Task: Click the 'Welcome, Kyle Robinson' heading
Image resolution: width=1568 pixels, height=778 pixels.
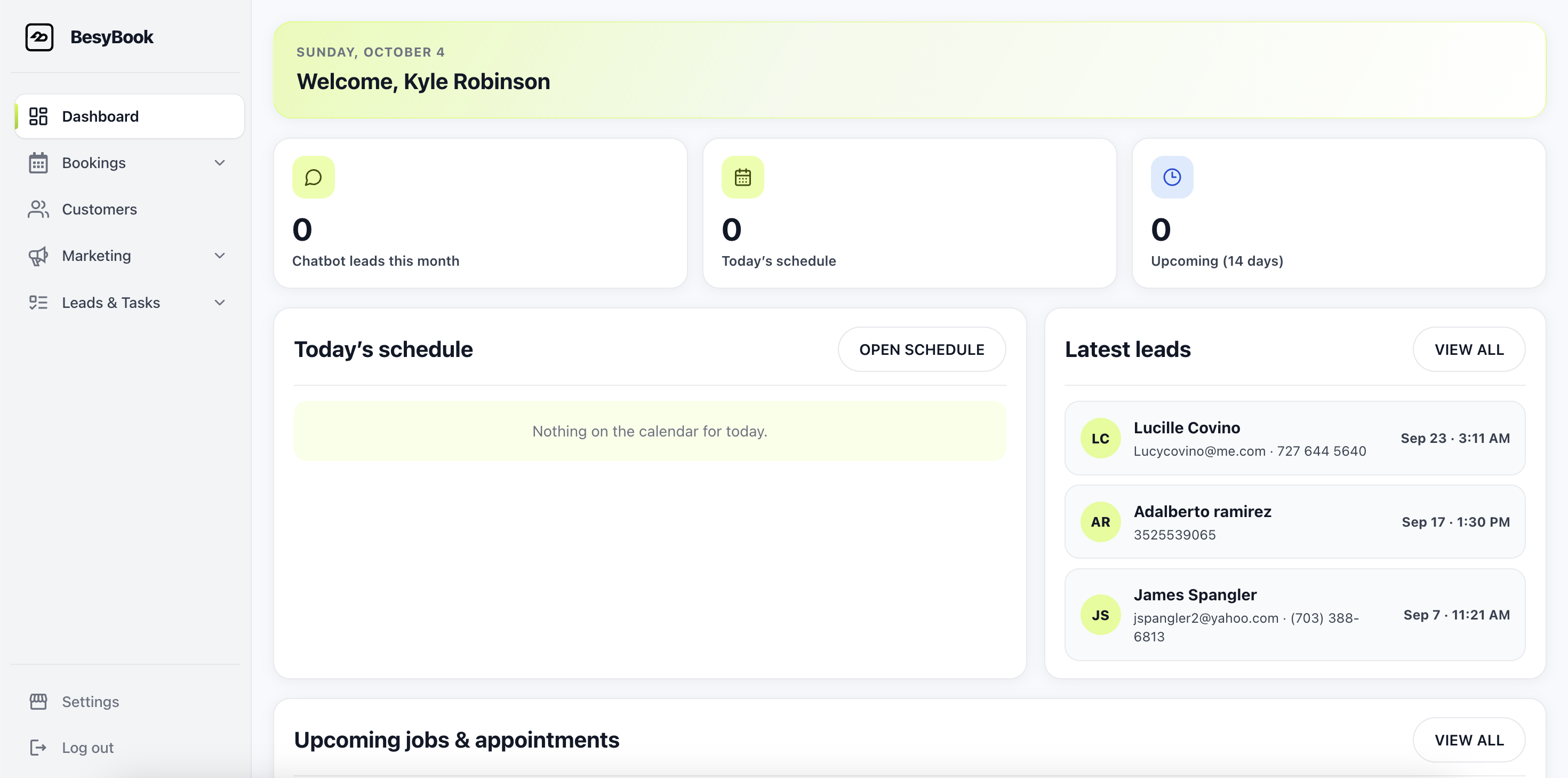Action: coord(423,82)
